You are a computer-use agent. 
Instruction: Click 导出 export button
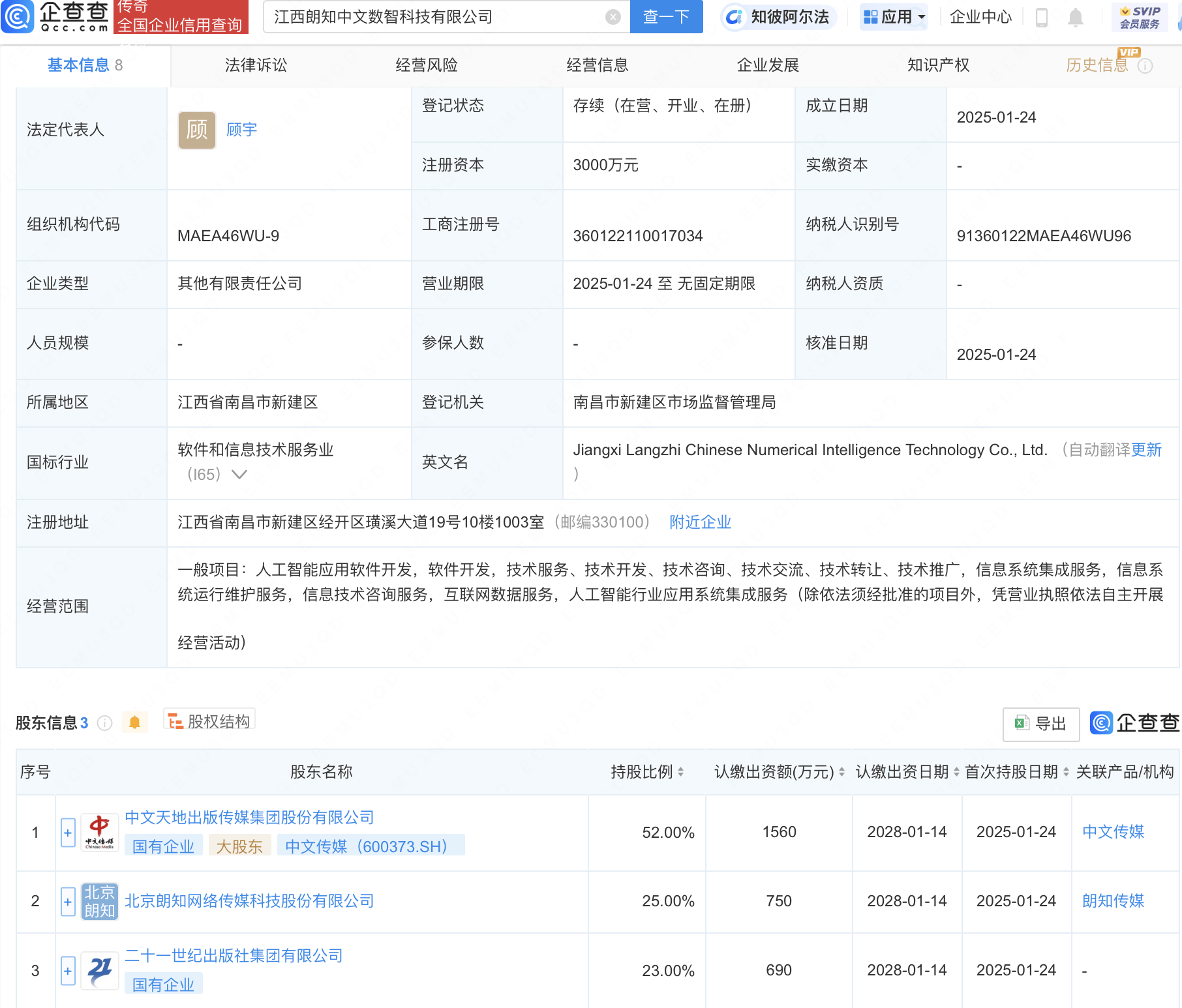[1041, 724]
